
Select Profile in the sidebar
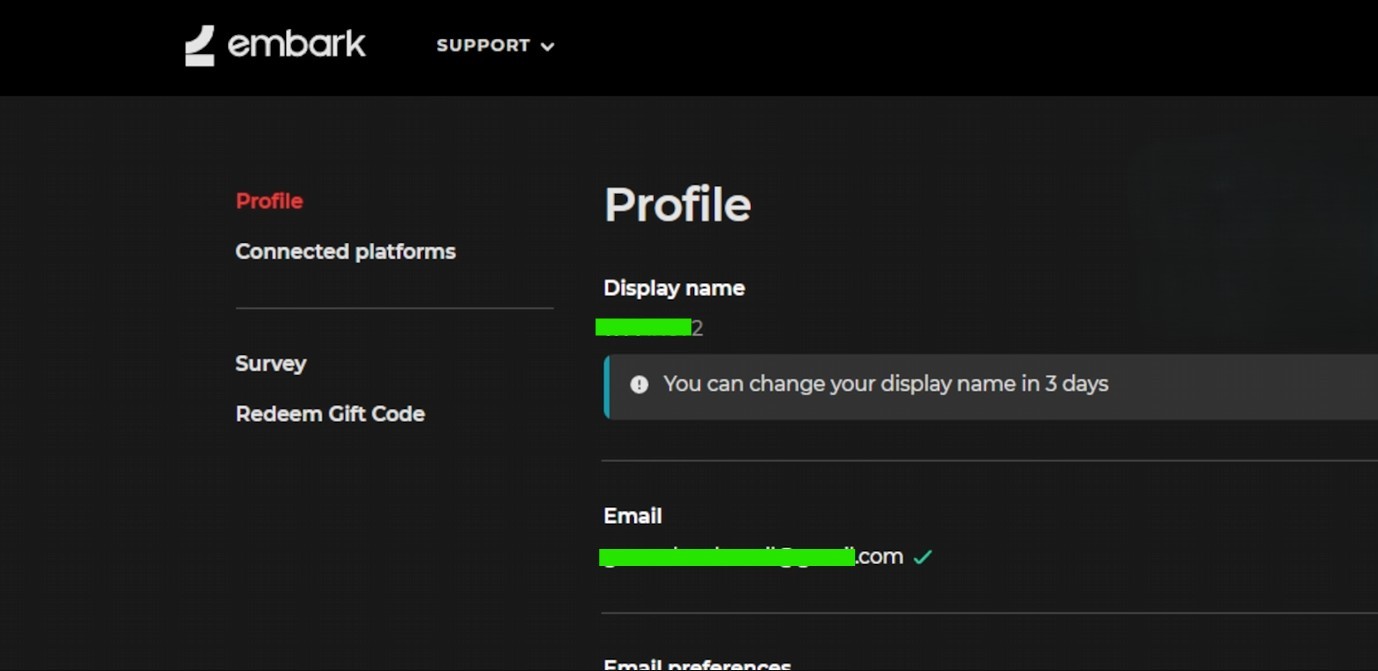pos(269,201)
